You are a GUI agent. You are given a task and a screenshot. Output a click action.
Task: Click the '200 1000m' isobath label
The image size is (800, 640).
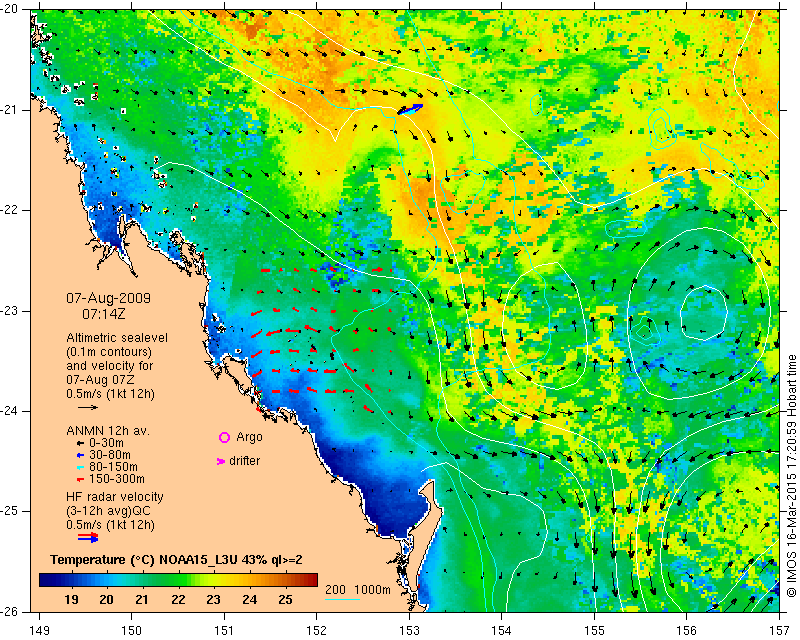[358, 590]
